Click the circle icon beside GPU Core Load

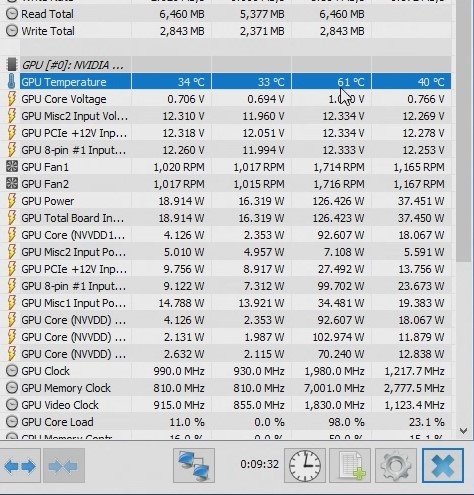[12, 422]
